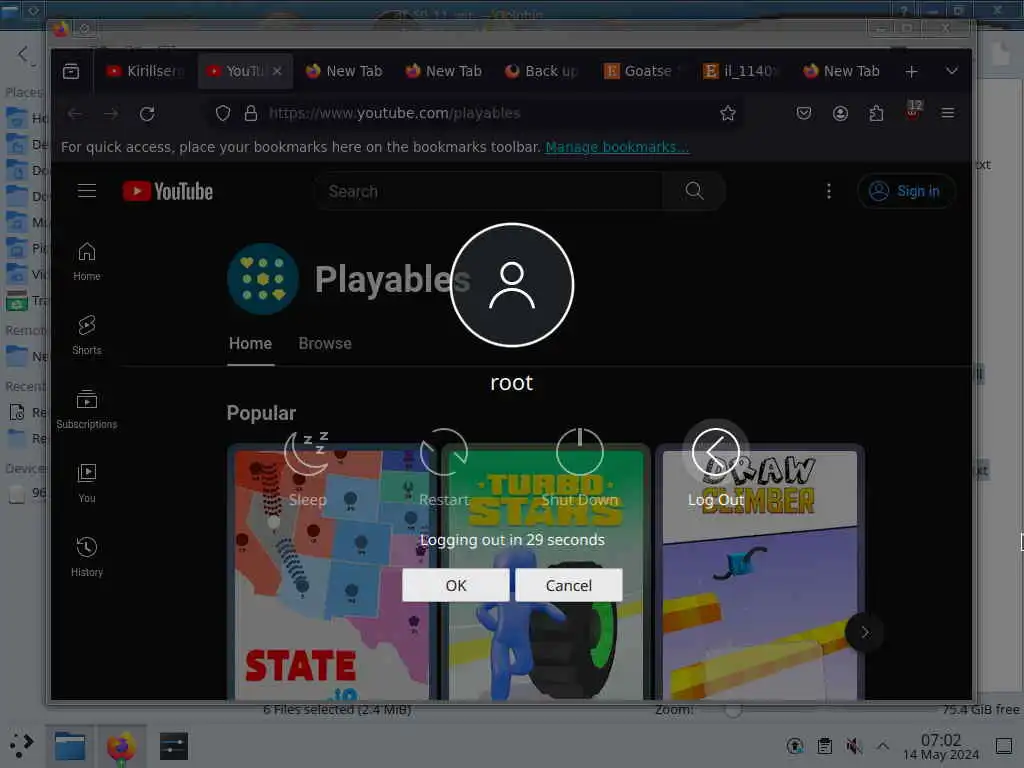The image size is (1024, 768).
Task: Open the Manage bookmarks link
Action: pyautogui.click(x=616, y=147)
